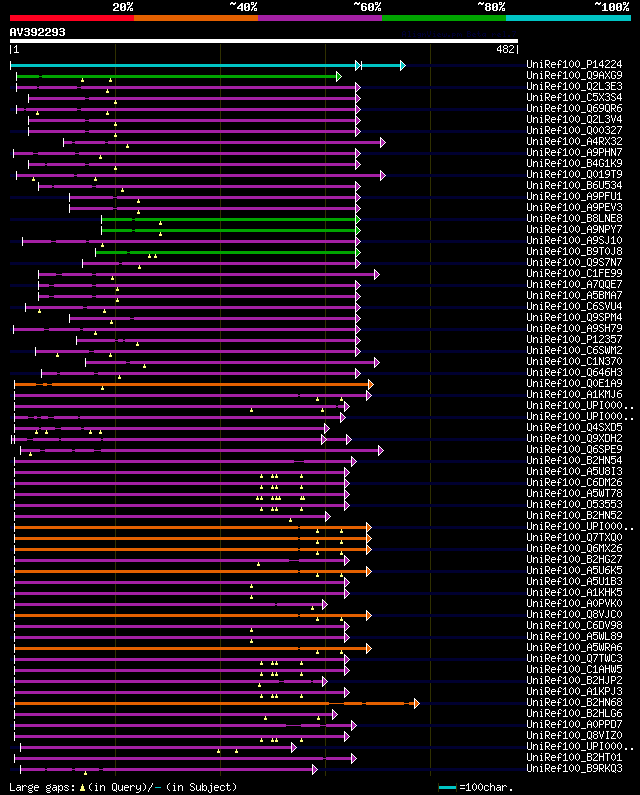This screenshot has height=795, width=640.
Task: Open hit UniRef100_Q69QR6
Action: point(574,109)
